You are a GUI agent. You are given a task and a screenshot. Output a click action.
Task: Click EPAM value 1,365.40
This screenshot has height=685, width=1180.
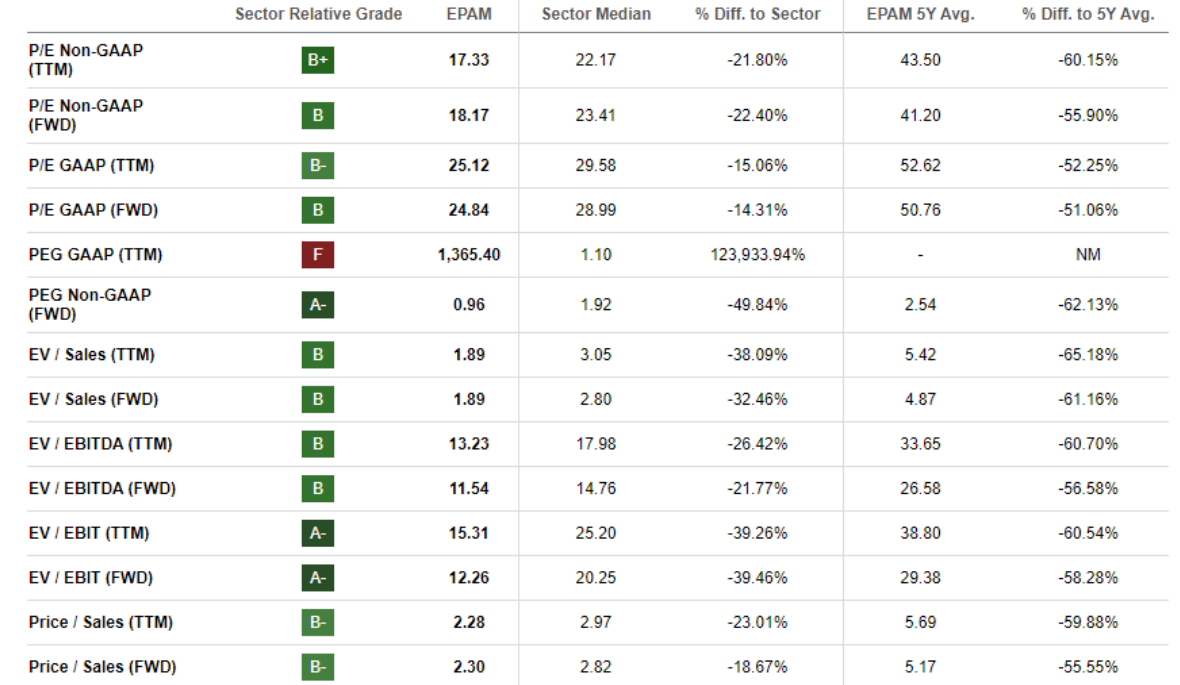[469, 255]
